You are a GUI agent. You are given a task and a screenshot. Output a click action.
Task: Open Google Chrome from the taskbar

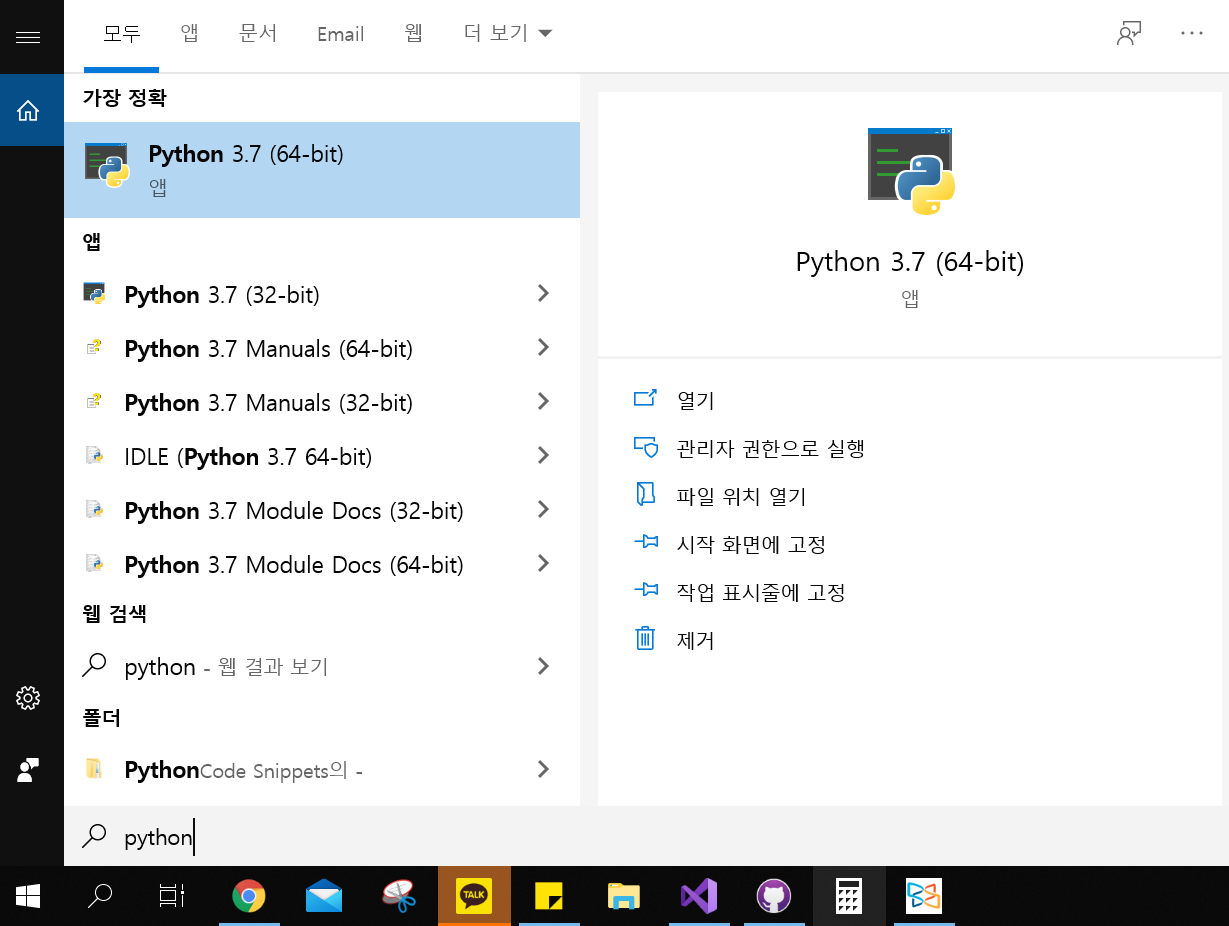tap(248, 896)
